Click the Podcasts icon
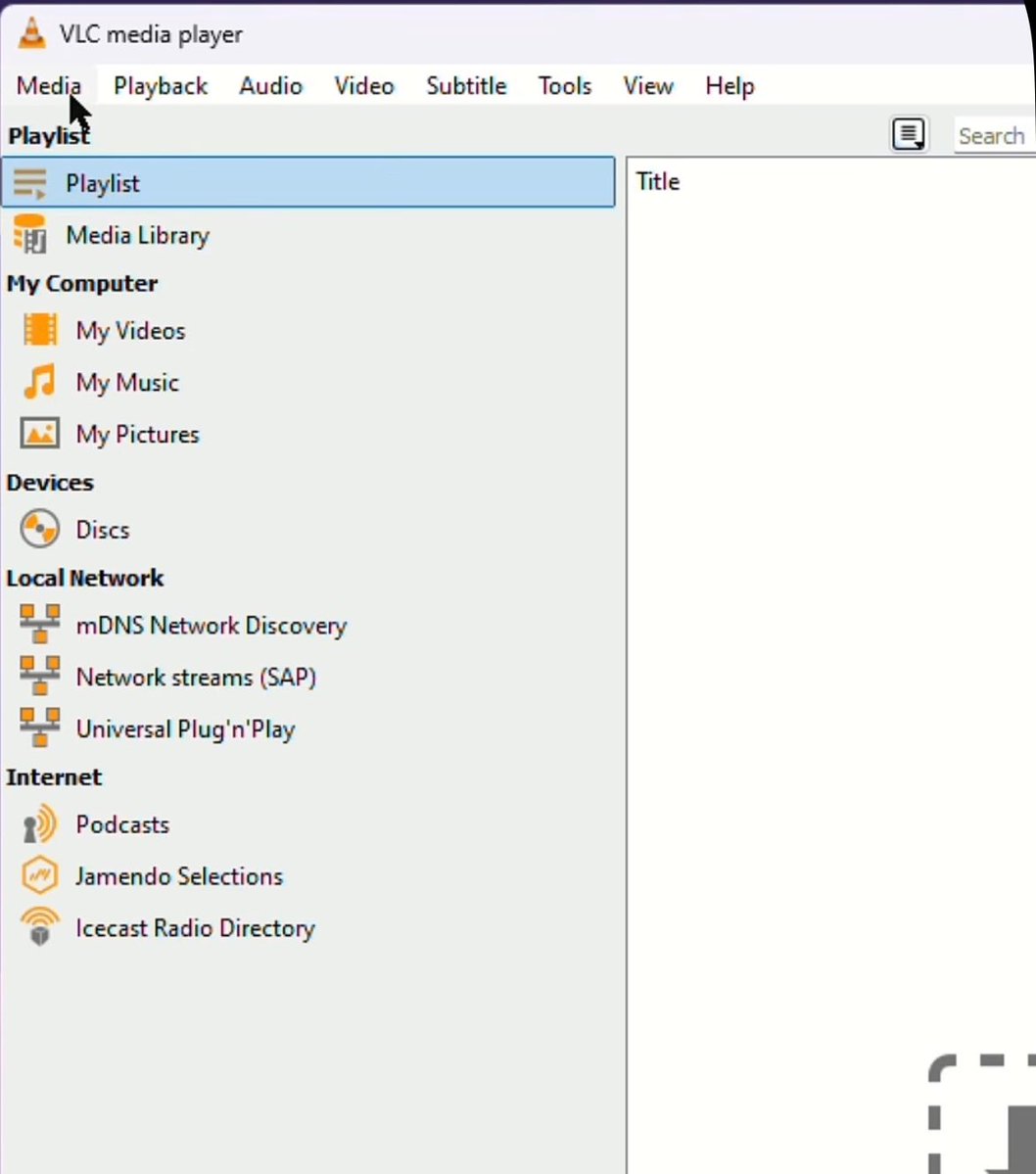Image resolution: width=1036 pixels, height=1174 pixels. pyautogui.click(x=40, y=823)
